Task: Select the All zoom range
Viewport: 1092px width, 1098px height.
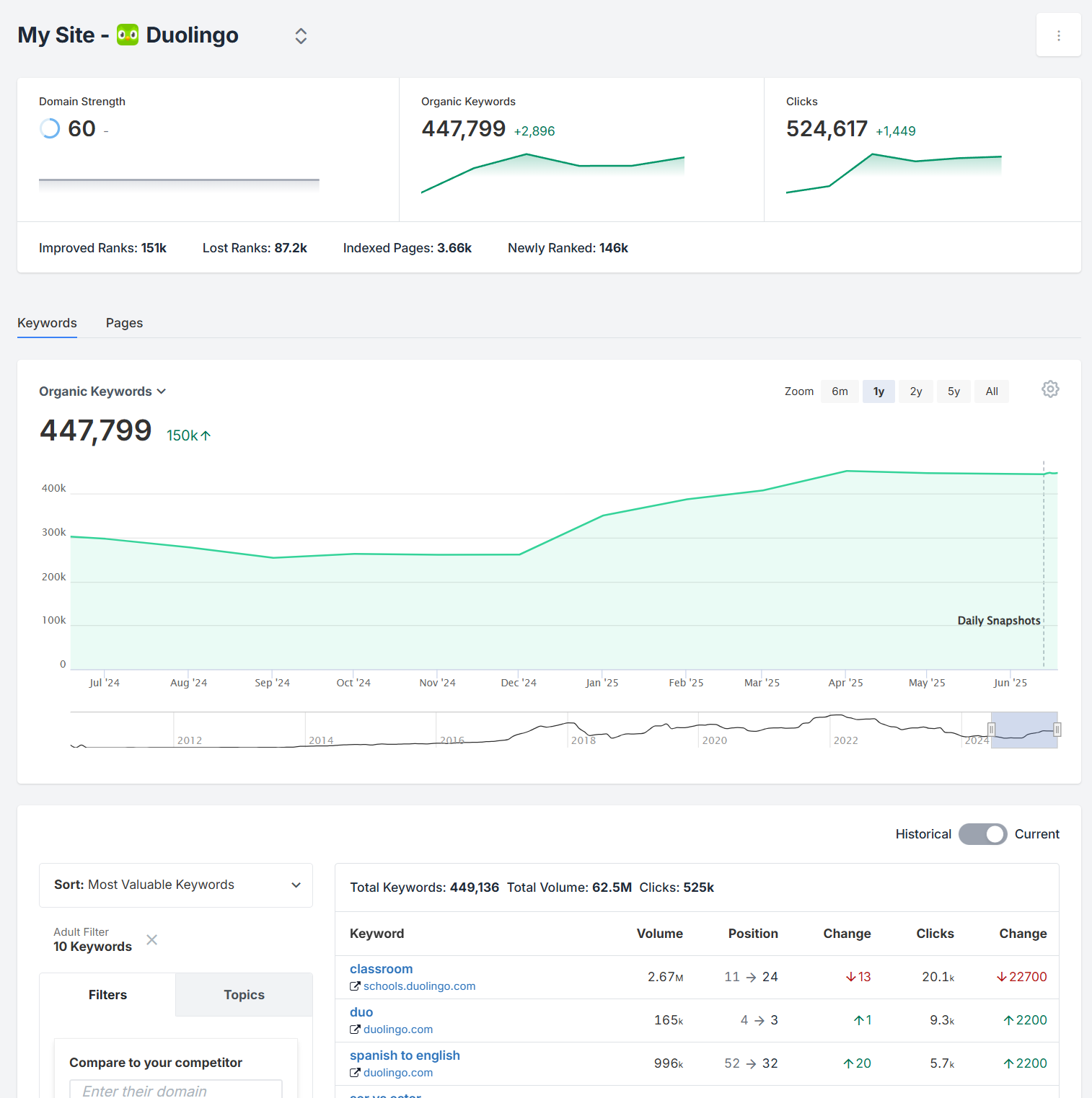Action: pyautogui.click(x=991, y=391)
